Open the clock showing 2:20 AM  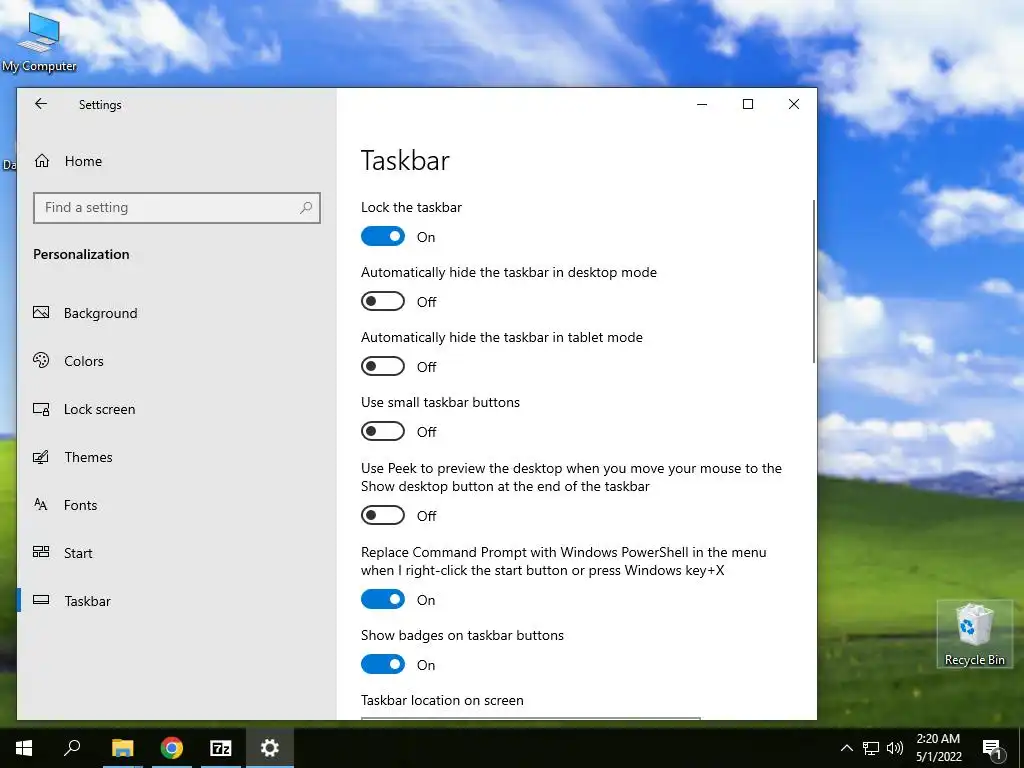[x=938, y=748]
